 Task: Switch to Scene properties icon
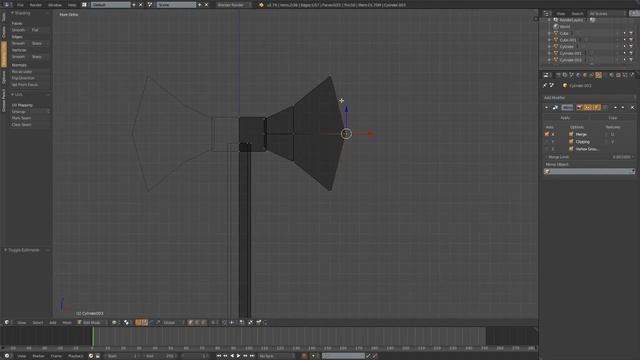[x=571, y=75]
